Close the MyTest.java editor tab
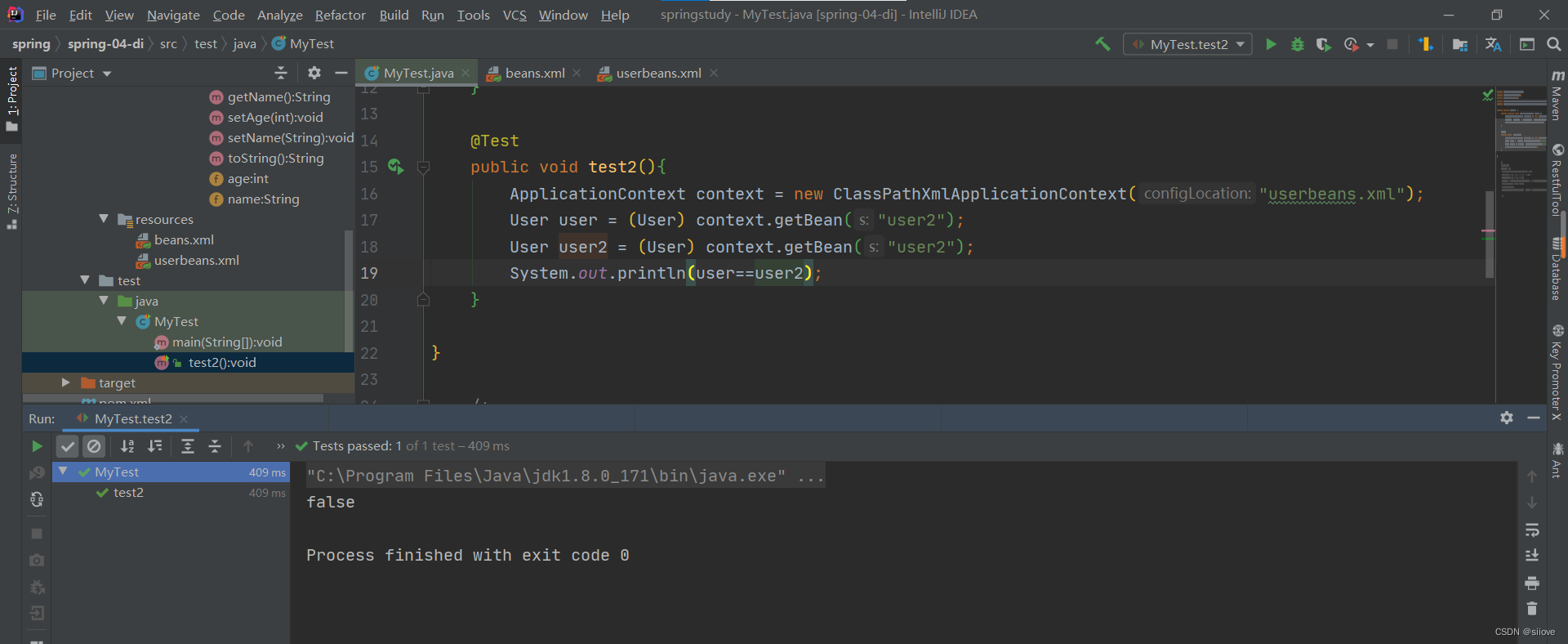The height and width of the screenshot is (644, 1568). coord(465,73)
